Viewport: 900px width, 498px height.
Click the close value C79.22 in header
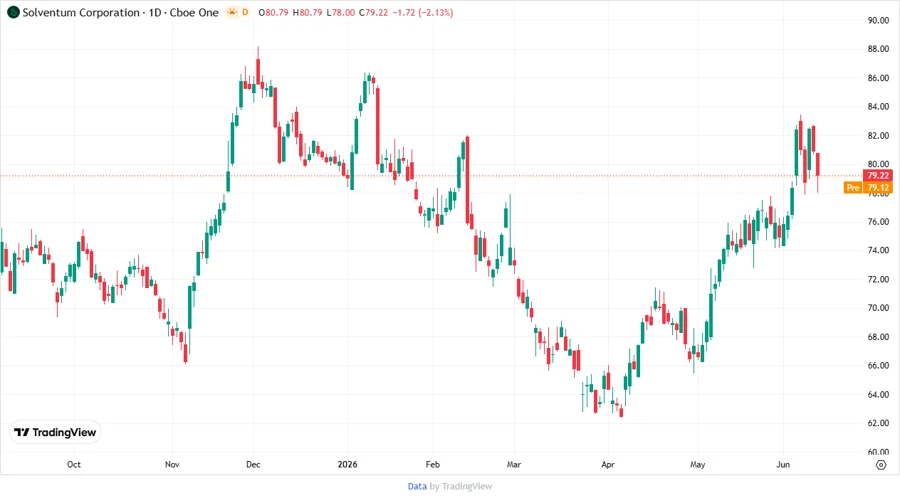pyautogui.click(x=374, y=12)
